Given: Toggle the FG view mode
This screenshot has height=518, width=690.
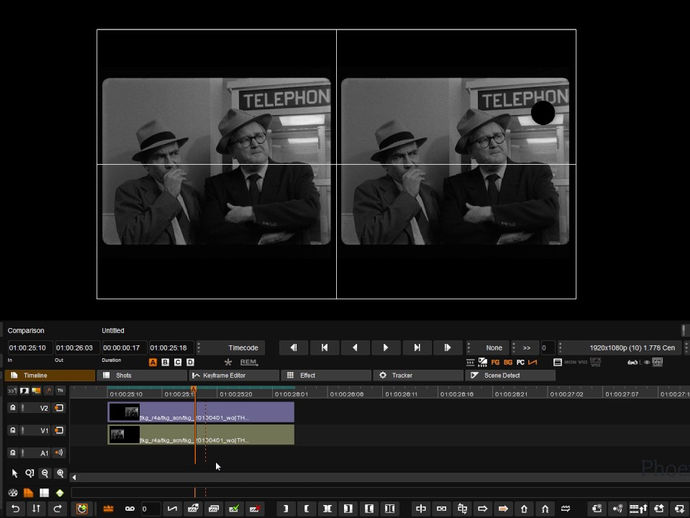Looking at the screenshot, I should point(495,362).
